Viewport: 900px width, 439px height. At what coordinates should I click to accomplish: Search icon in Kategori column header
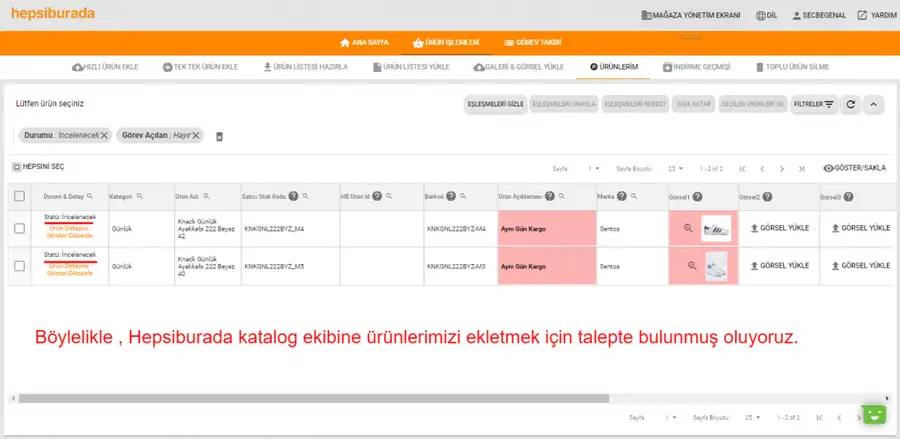[139, 196]
